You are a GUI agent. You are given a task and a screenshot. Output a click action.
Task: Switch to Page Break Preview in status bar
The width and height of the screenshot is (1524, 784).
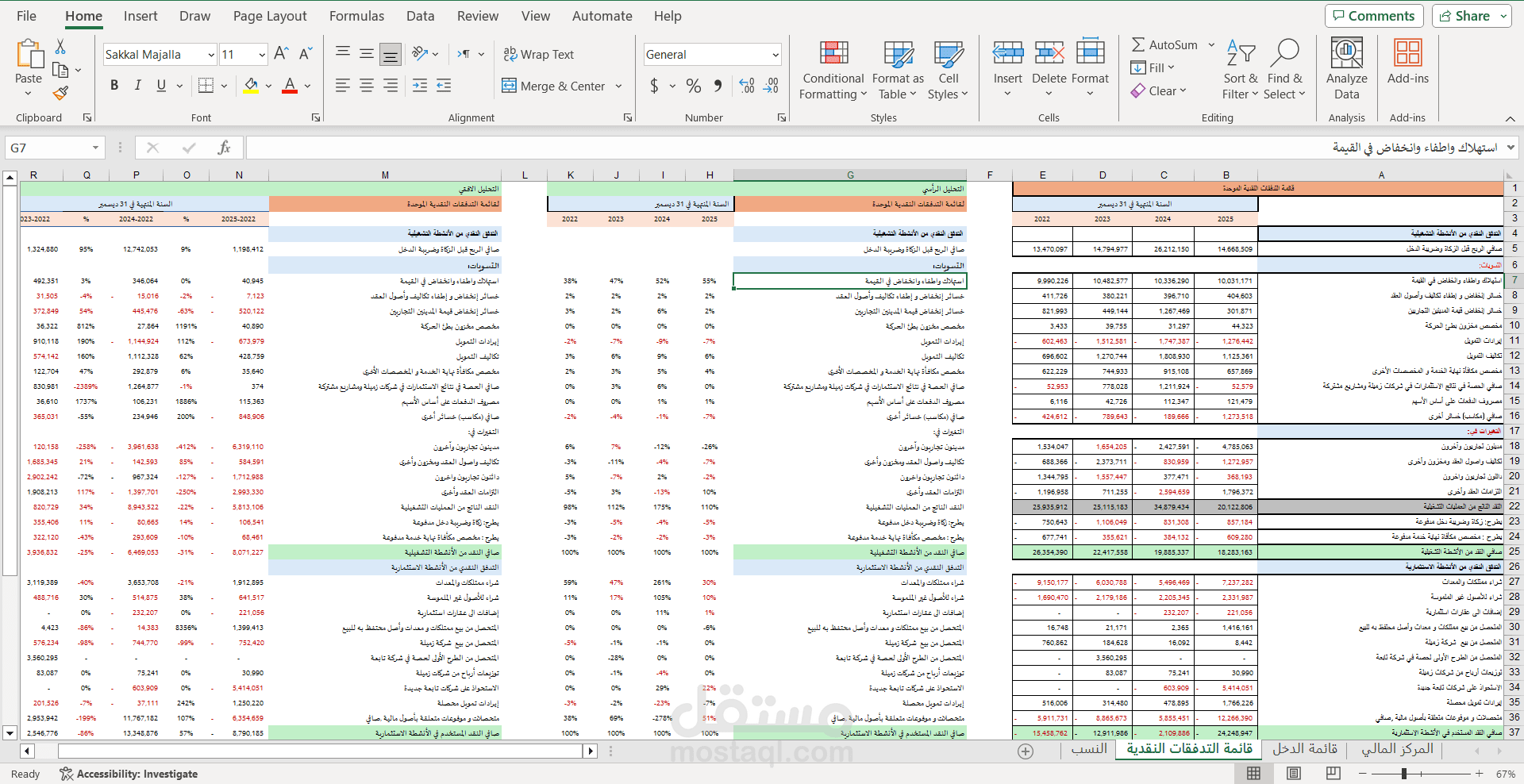[x=1333, y=773]
